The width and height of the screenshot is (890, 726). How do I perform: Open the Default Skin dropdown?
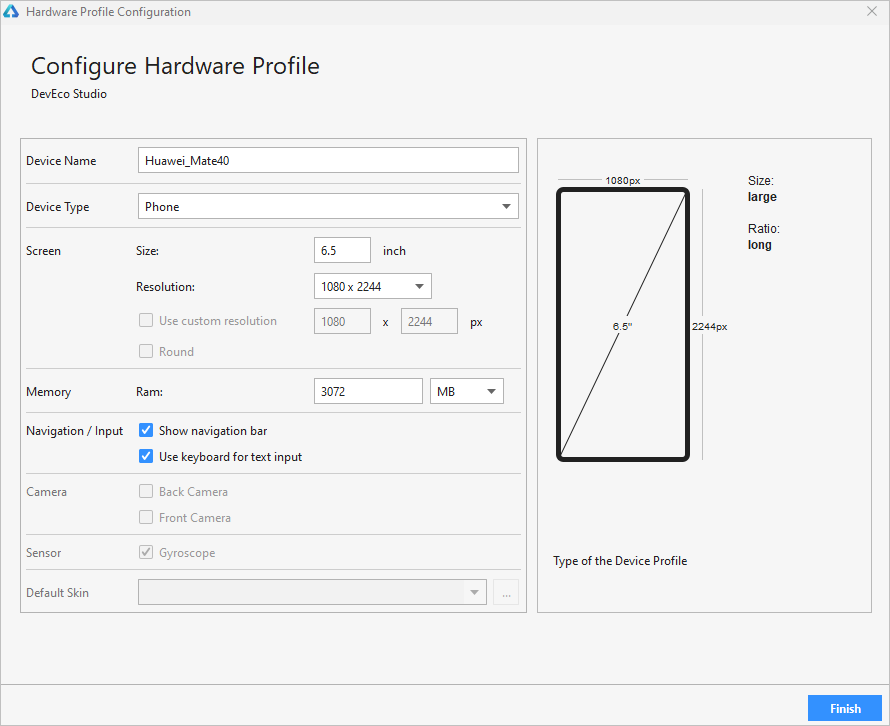point(312,592)
